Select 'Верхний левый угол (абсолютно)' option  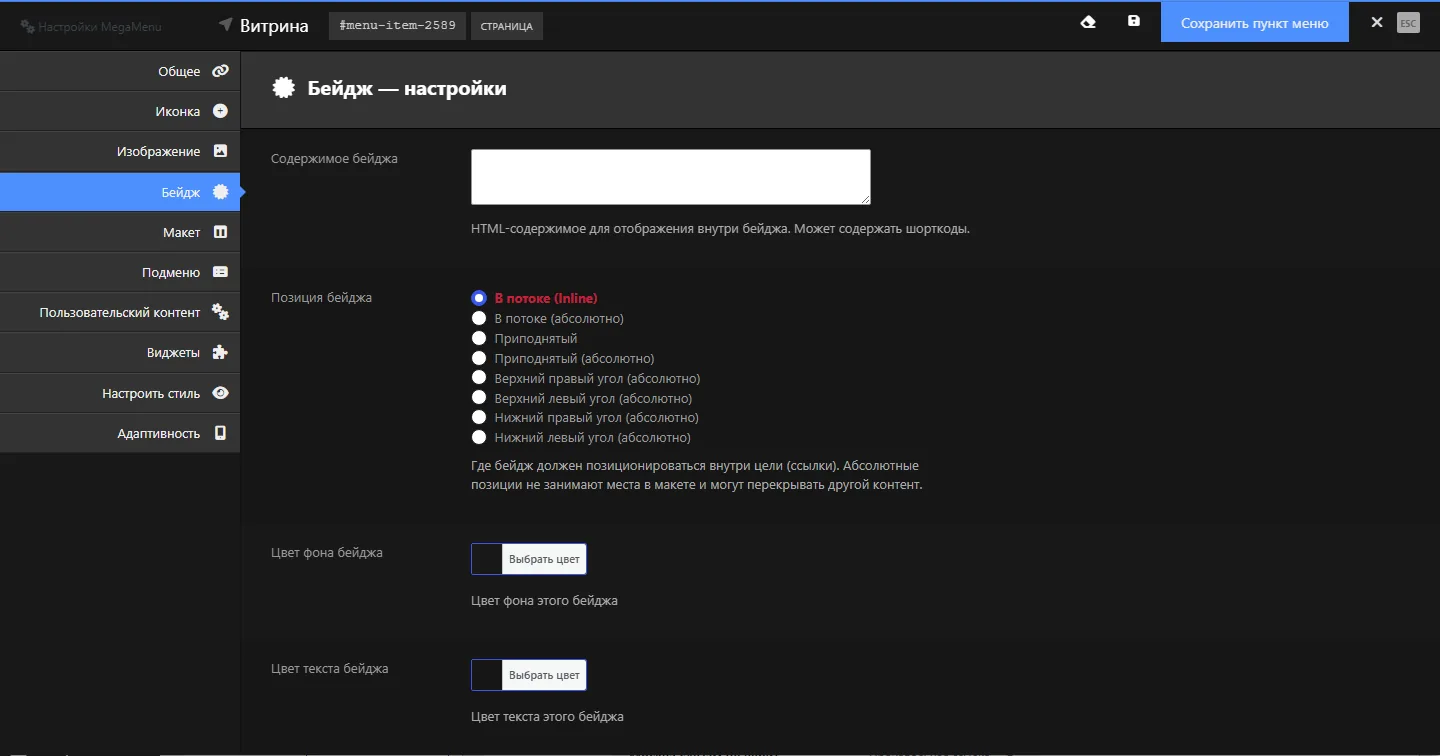pos(479,398)
